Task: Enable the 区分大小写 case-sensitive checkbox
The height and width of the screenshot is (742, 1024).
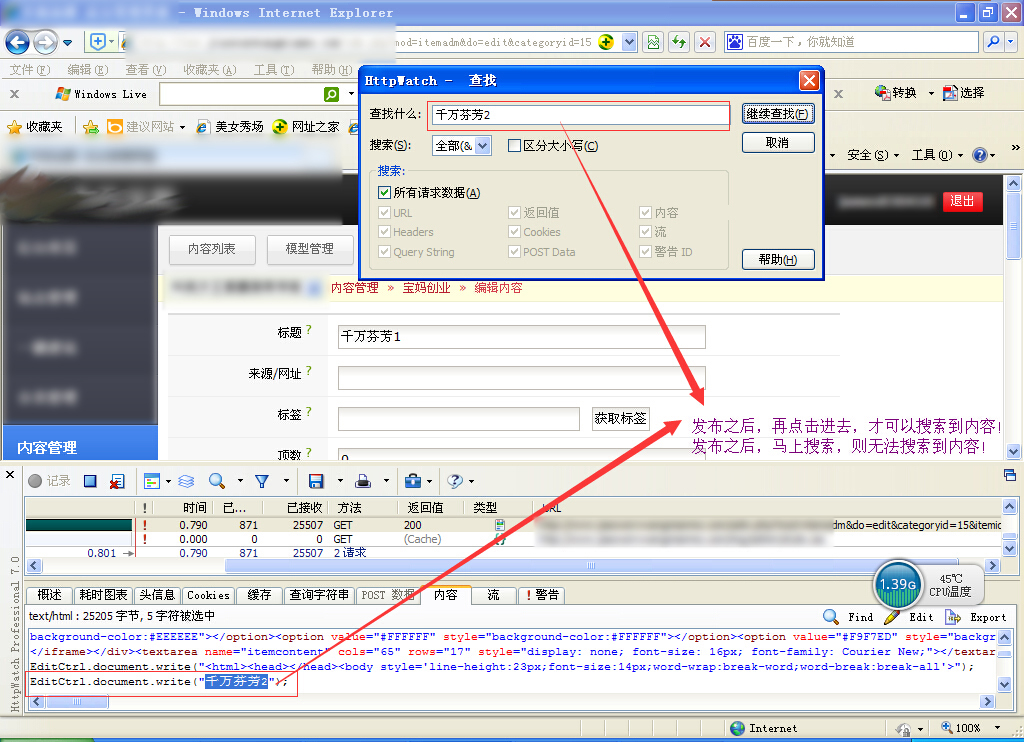Action: click(515, 146)
